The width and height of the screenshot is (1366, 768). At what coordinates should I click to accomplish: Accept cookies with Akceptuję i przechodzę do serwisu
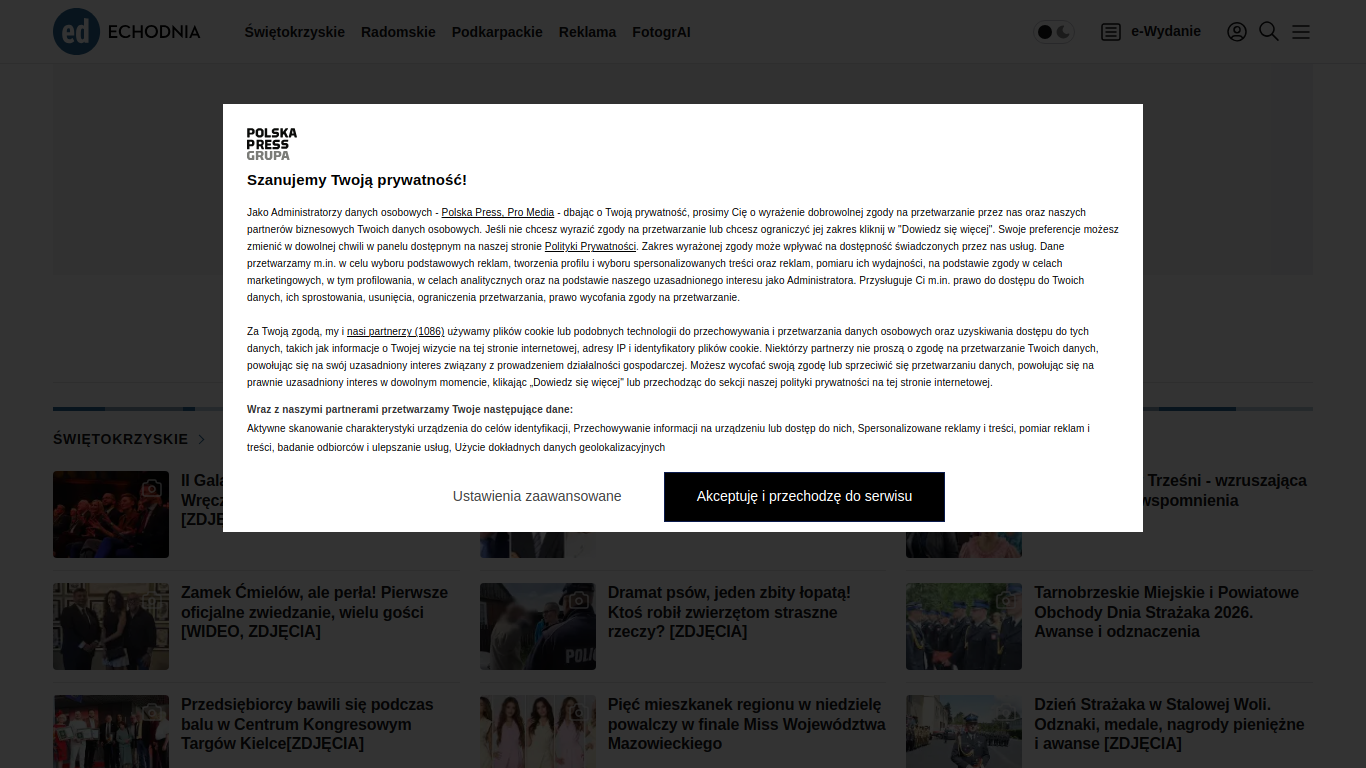[x=804, y=497]
